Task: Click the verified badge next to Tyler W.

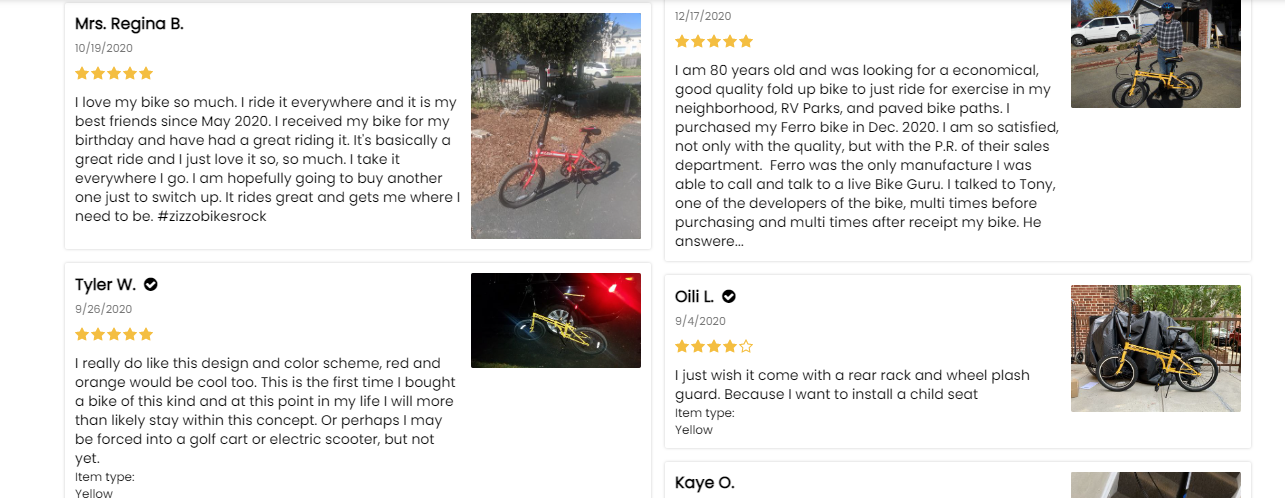Action: 151,285
